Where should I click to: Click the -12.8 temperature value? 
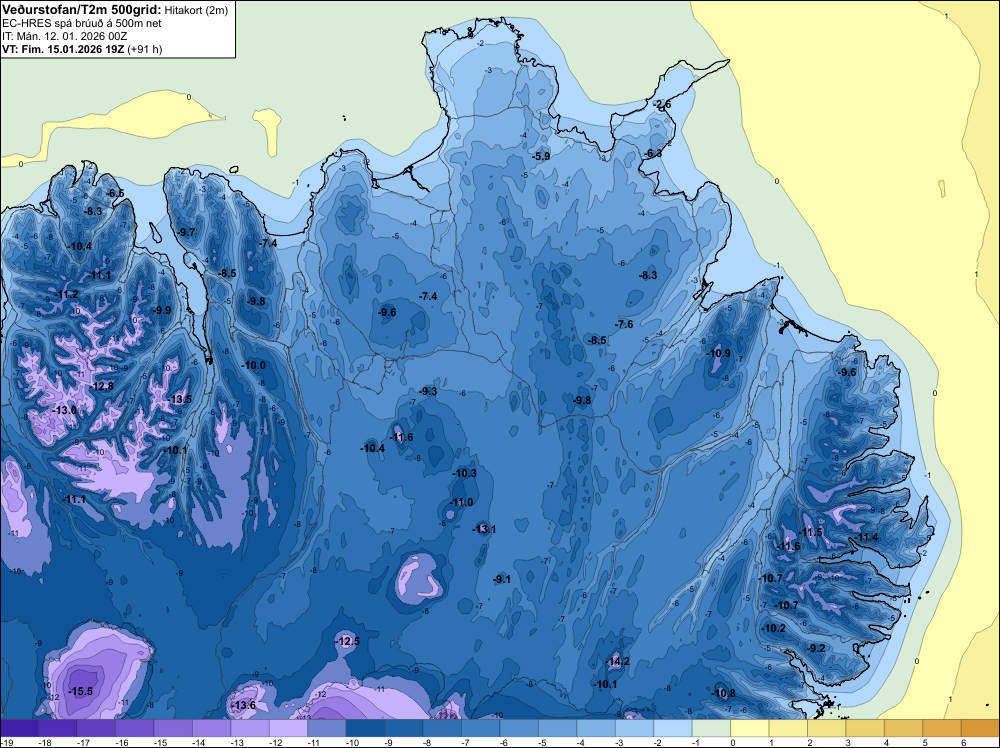101,386
